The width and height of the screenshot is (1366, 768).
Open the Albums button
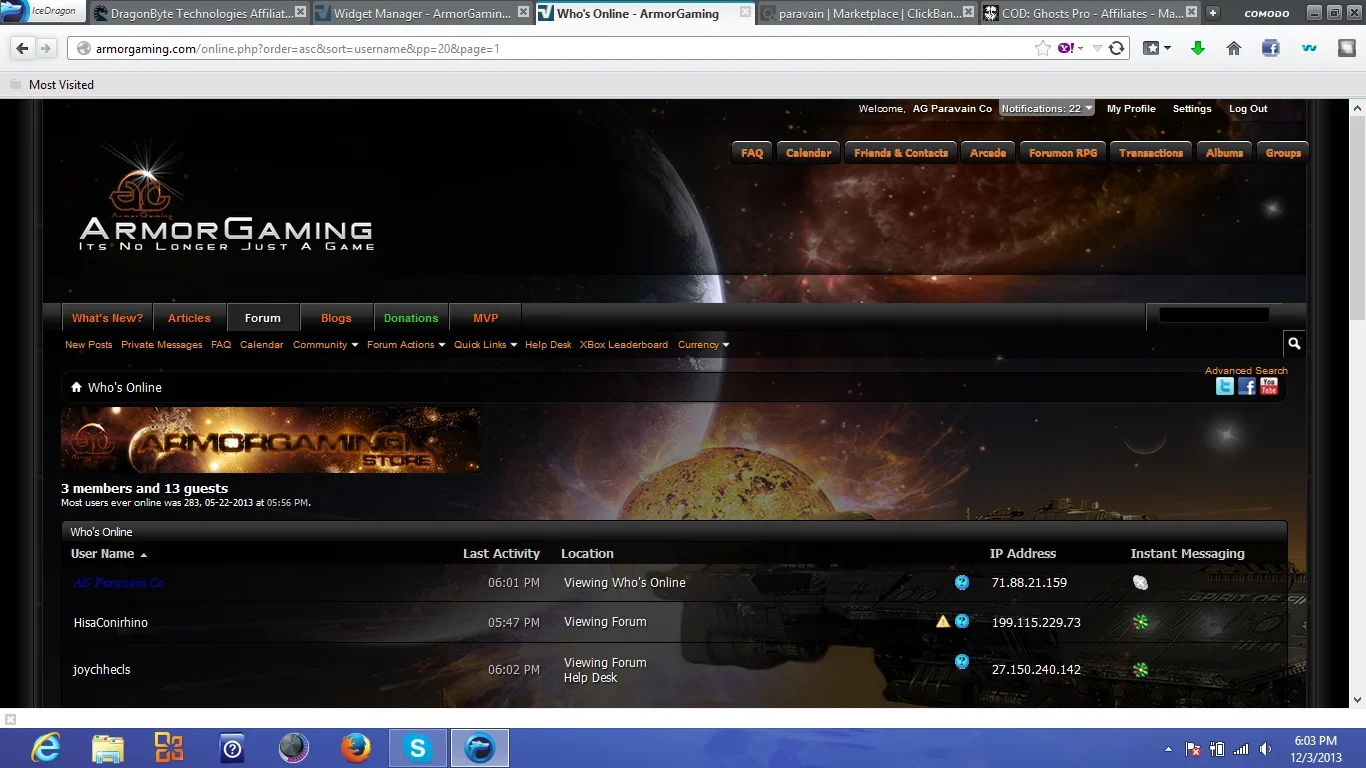1224,153
